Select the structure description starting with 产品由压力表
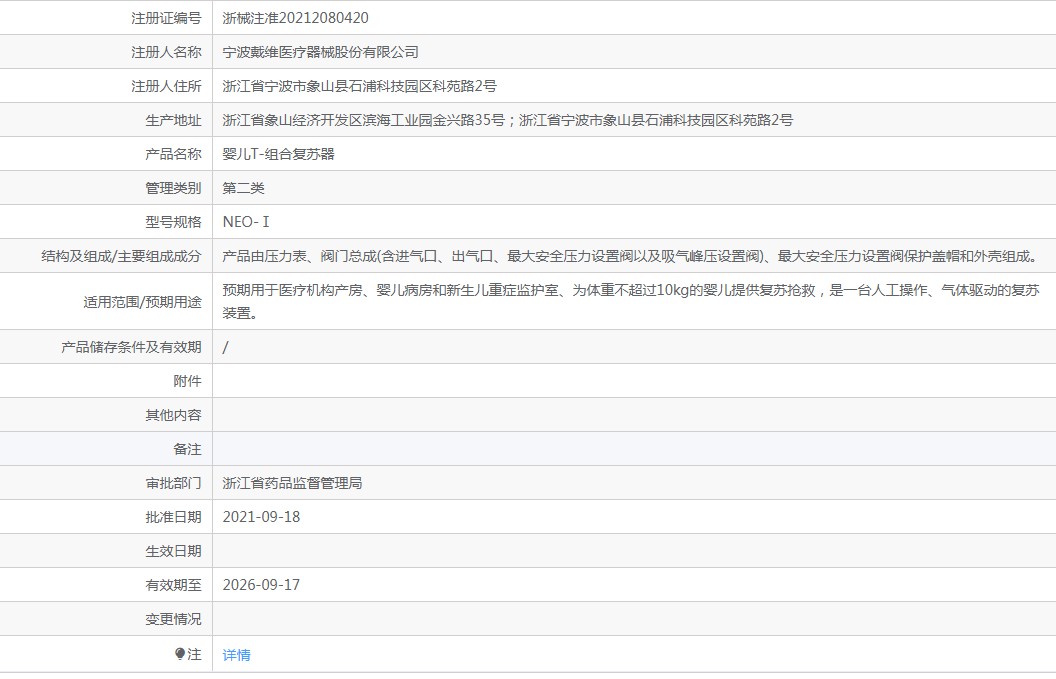 [632, 256]
